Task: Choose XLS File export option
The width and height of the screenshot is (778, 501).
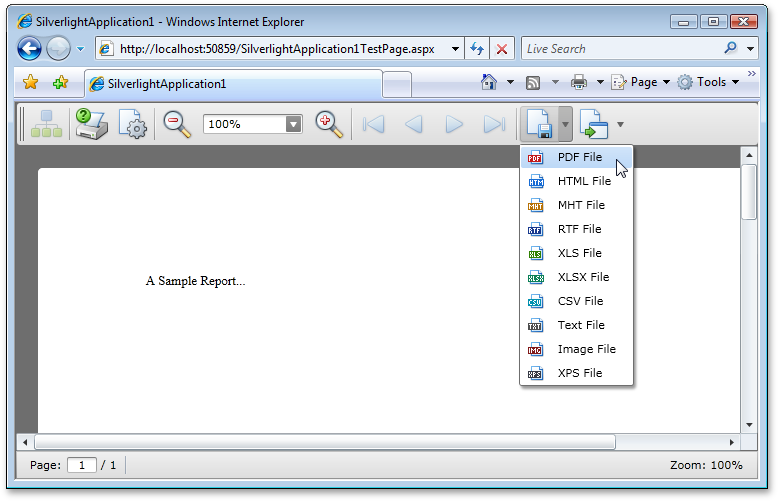Action: [576, 253]
